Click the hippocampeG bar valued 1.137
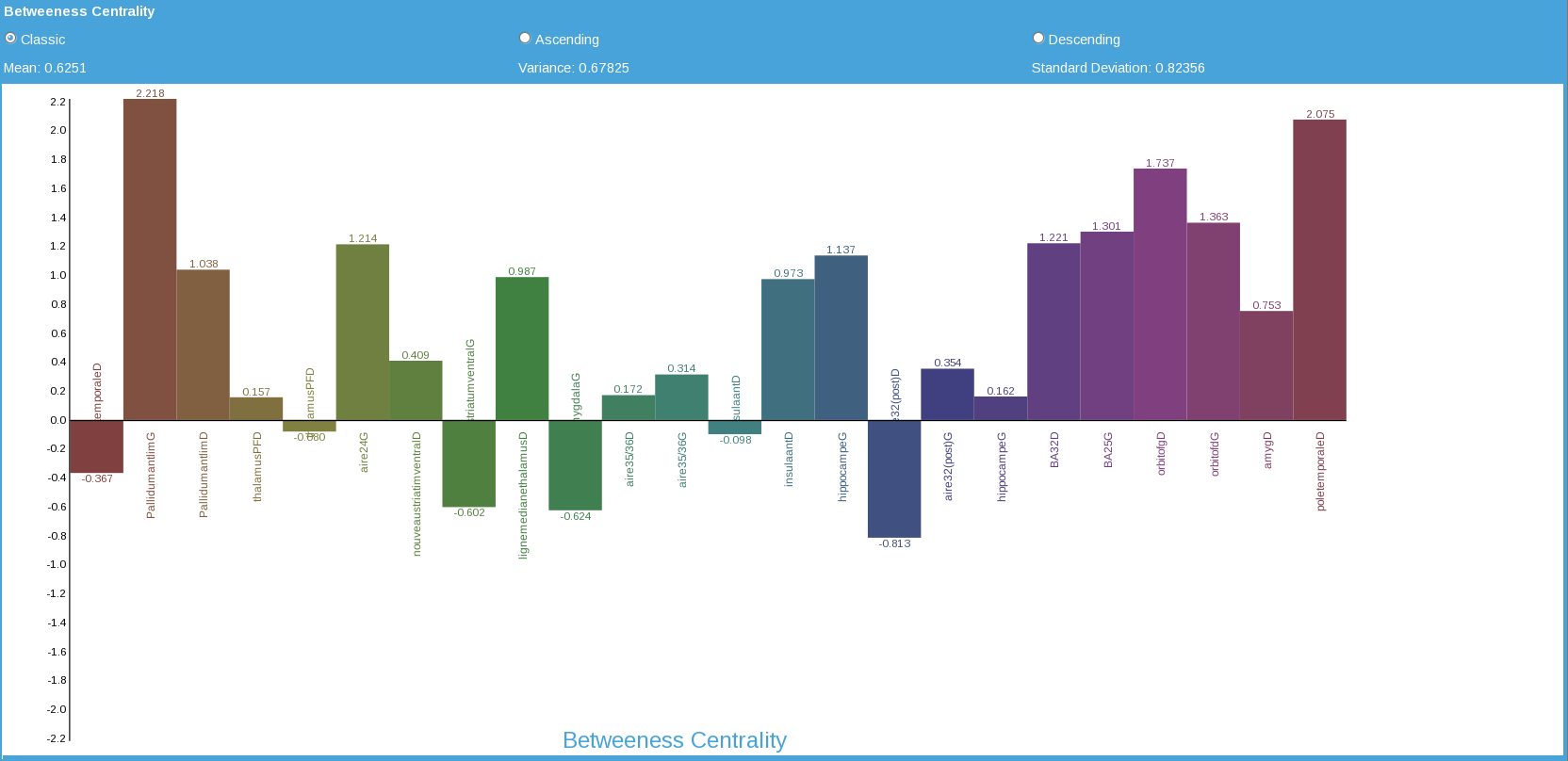This screenshot has width=1568, height=761. pos(841,338)
